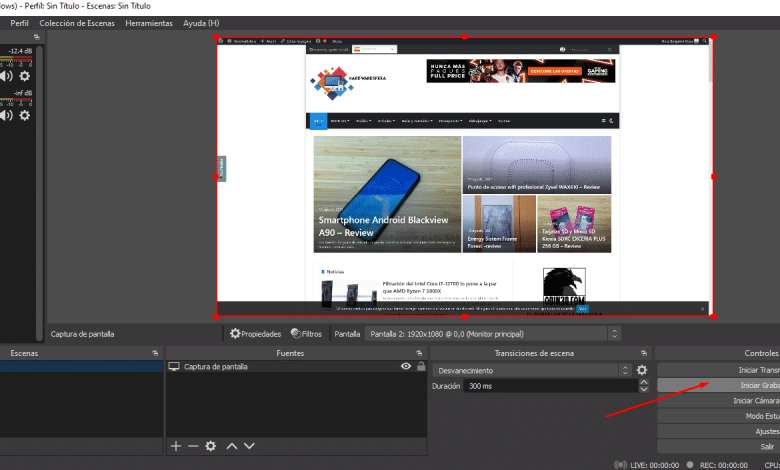The width and height of the screenshot is (780, 470).
Task: Pop out the audio mixer dock
Action: coord(36,37)
